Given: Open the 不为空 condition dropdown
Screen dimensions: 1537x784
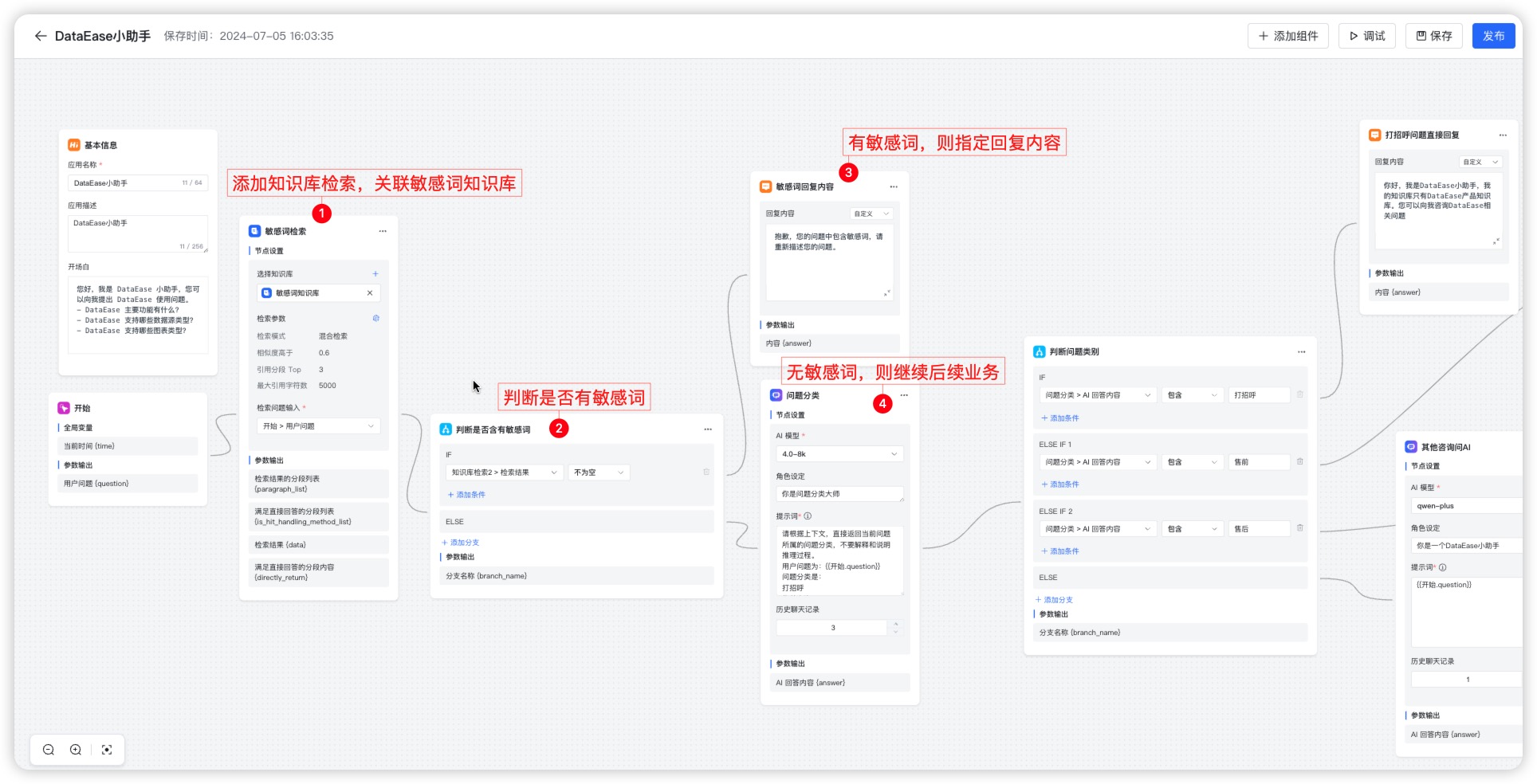Looking at the screenshot, I should [599, 472].
